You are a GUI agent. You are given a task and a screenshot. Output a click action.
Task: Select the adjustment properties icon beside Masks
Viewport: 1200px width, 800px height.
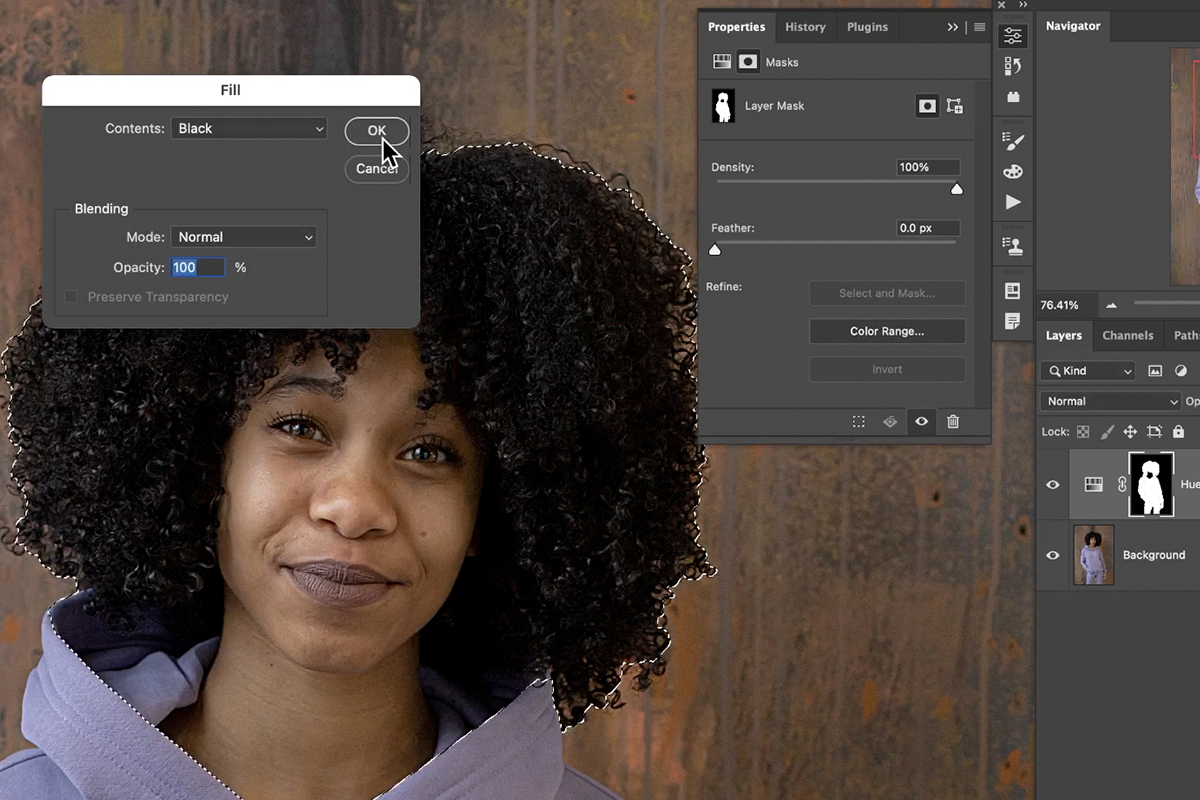(722, 62)
